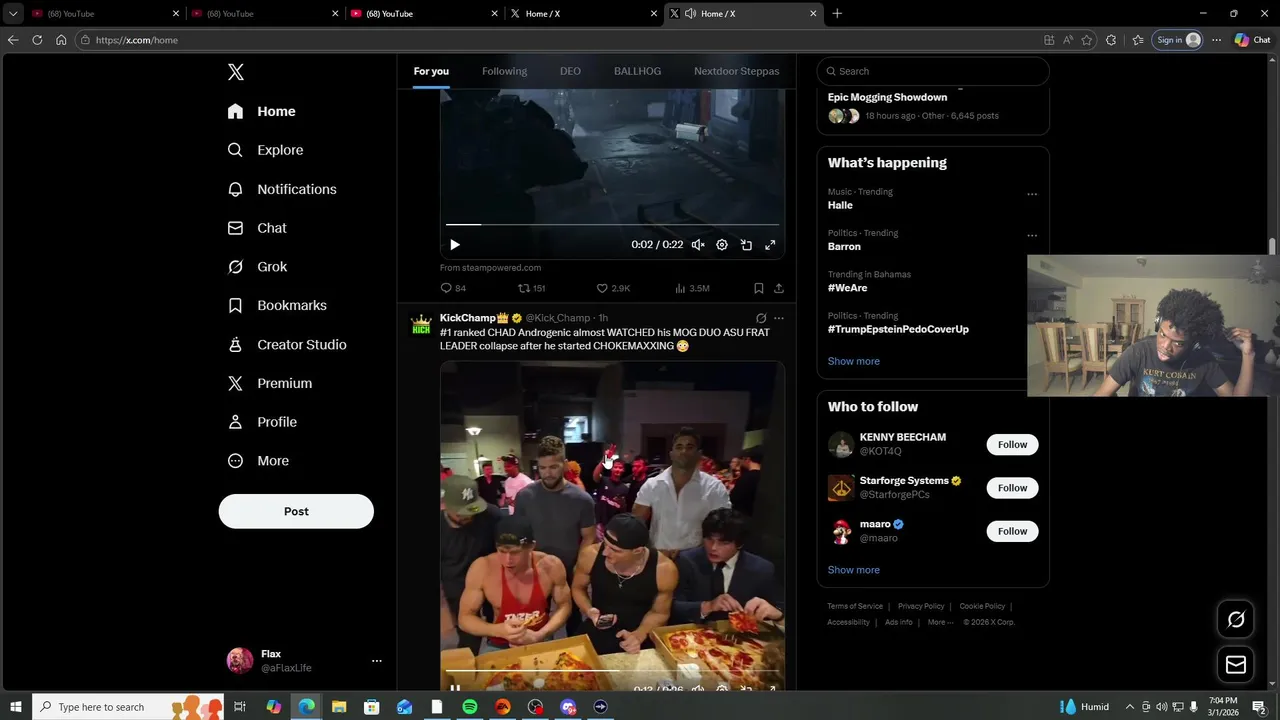Share the steampowered post

point(779,288)
